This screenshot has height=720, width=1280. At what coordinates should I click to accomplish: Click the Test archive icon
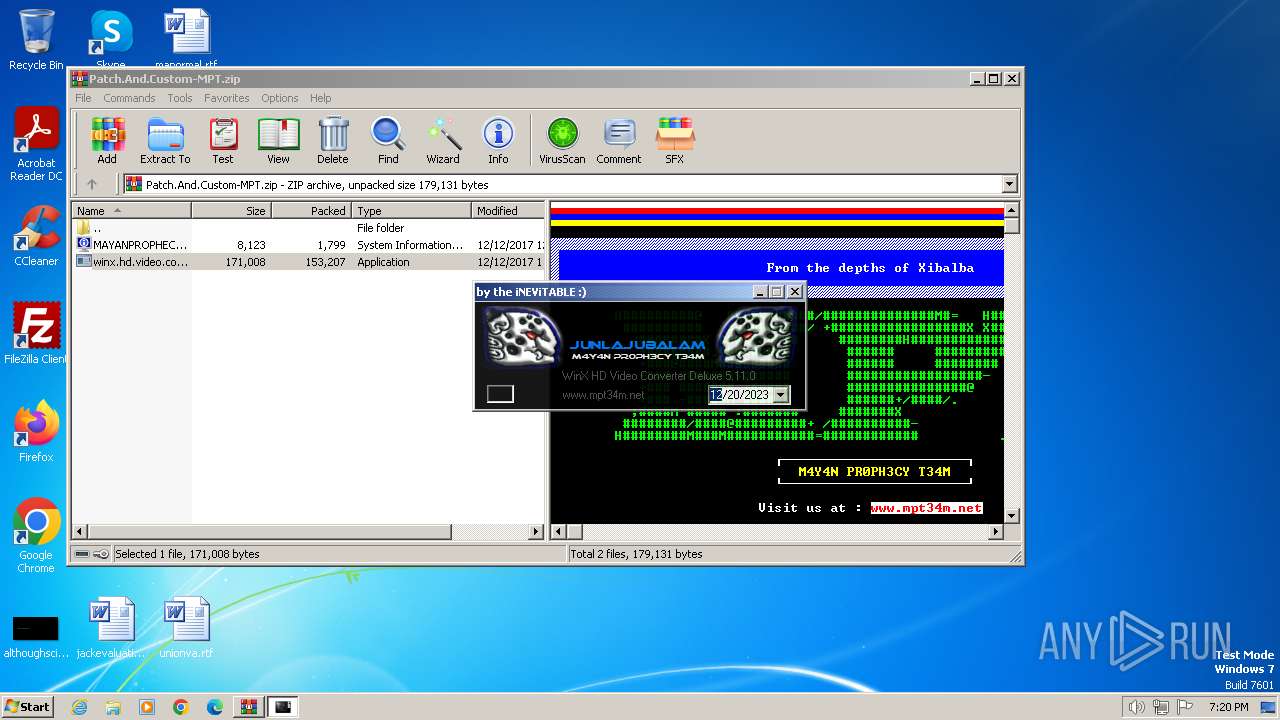(223, 140)
